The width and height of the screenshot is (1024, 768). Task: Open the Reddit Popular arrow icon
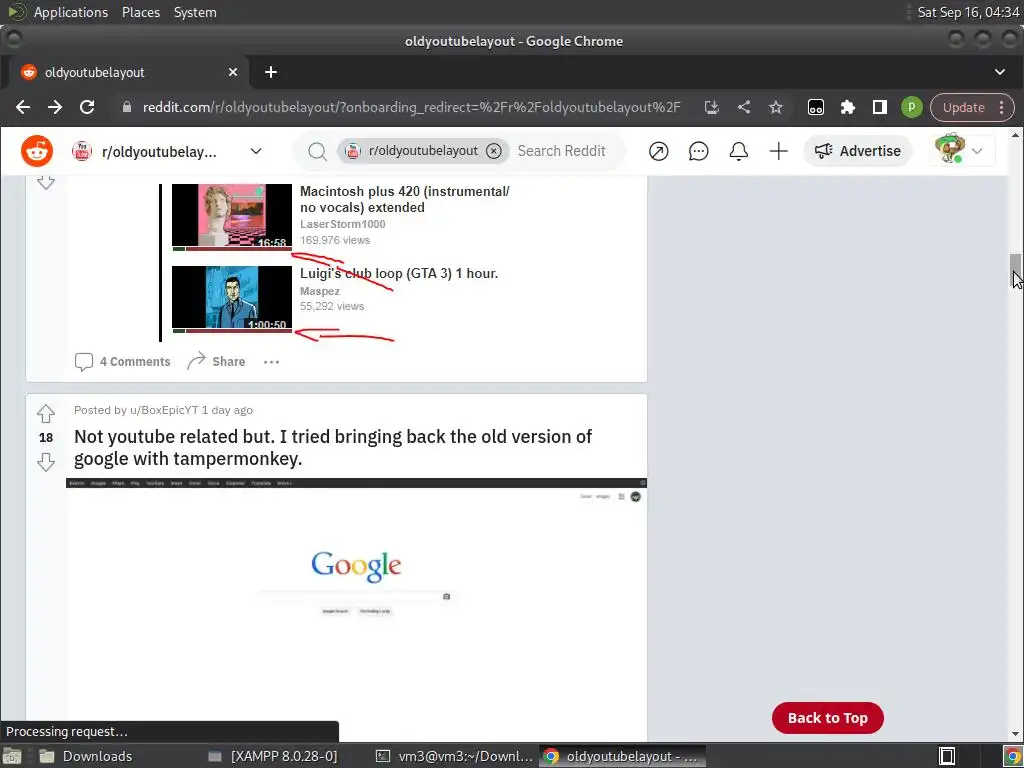point(658,152)
